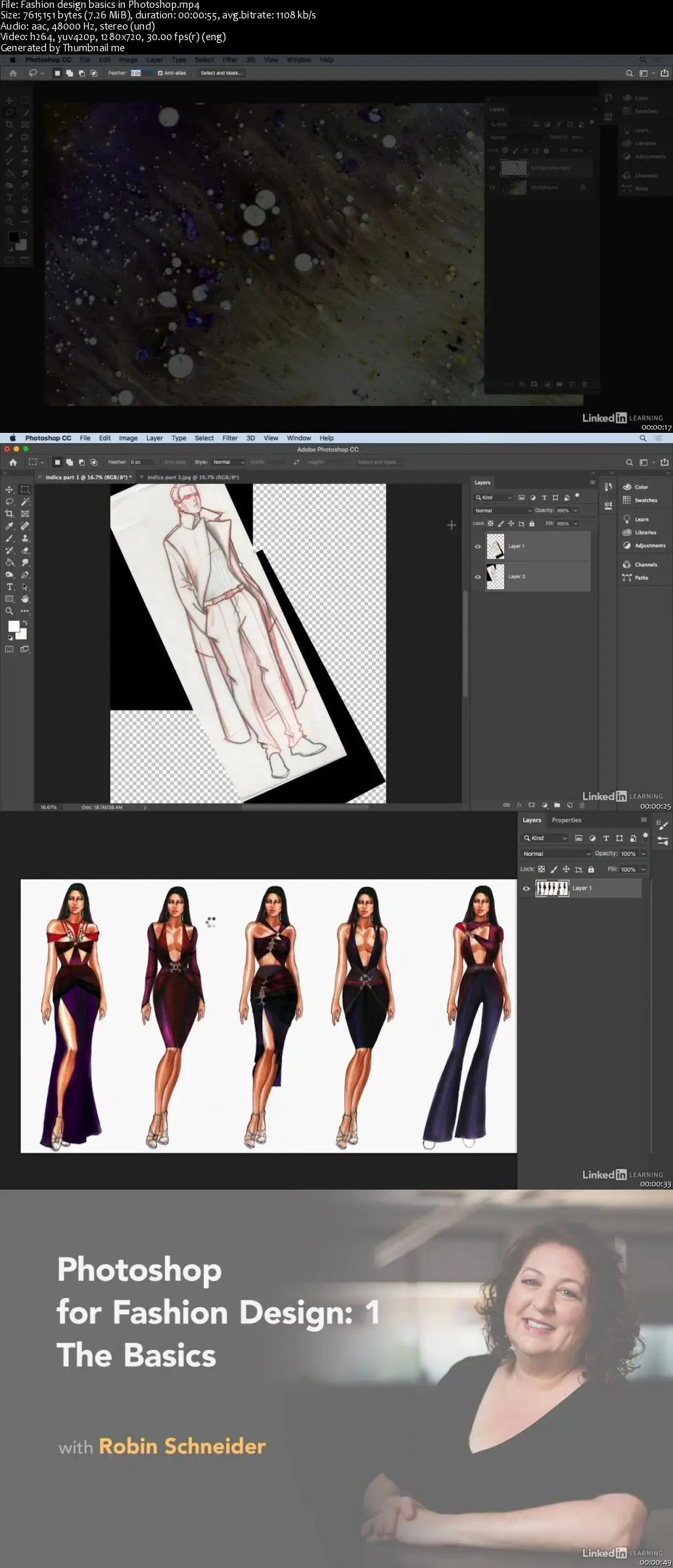Switch to the Properties tab
This screenshot has height=1568, width=673.
pyautogui.click(x=567, y=820)
